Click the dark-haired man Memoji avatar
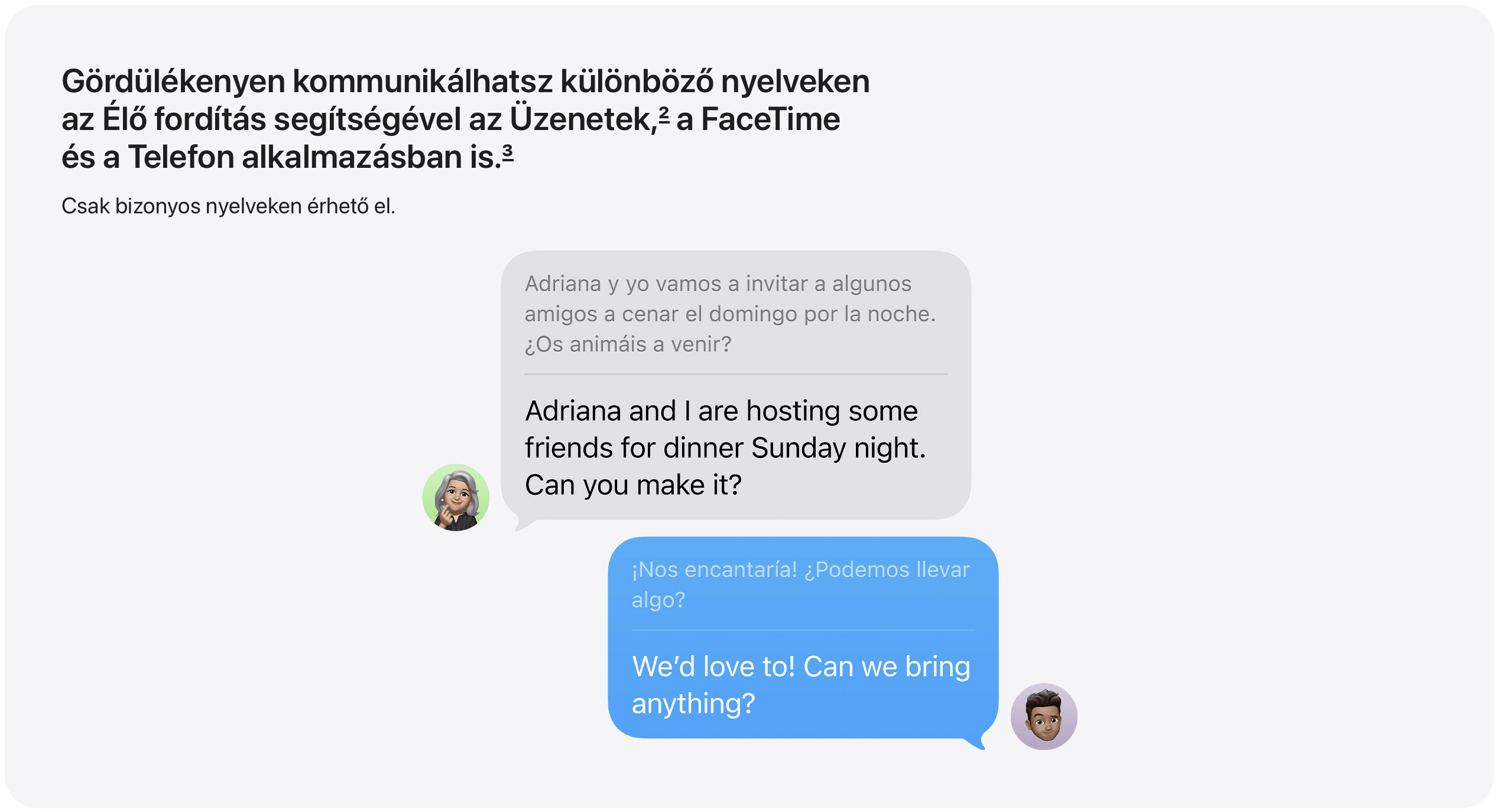Screen dimensions: 1499x812 tap(1044, 716)
